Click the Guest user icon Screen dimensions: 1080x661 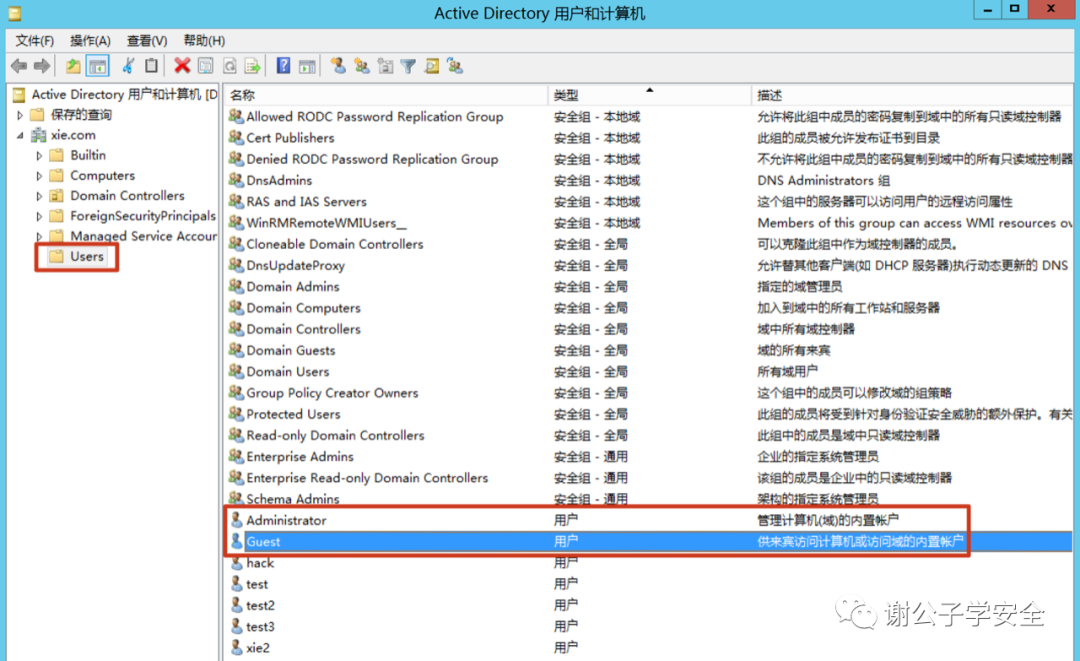(x=236, y=541)
